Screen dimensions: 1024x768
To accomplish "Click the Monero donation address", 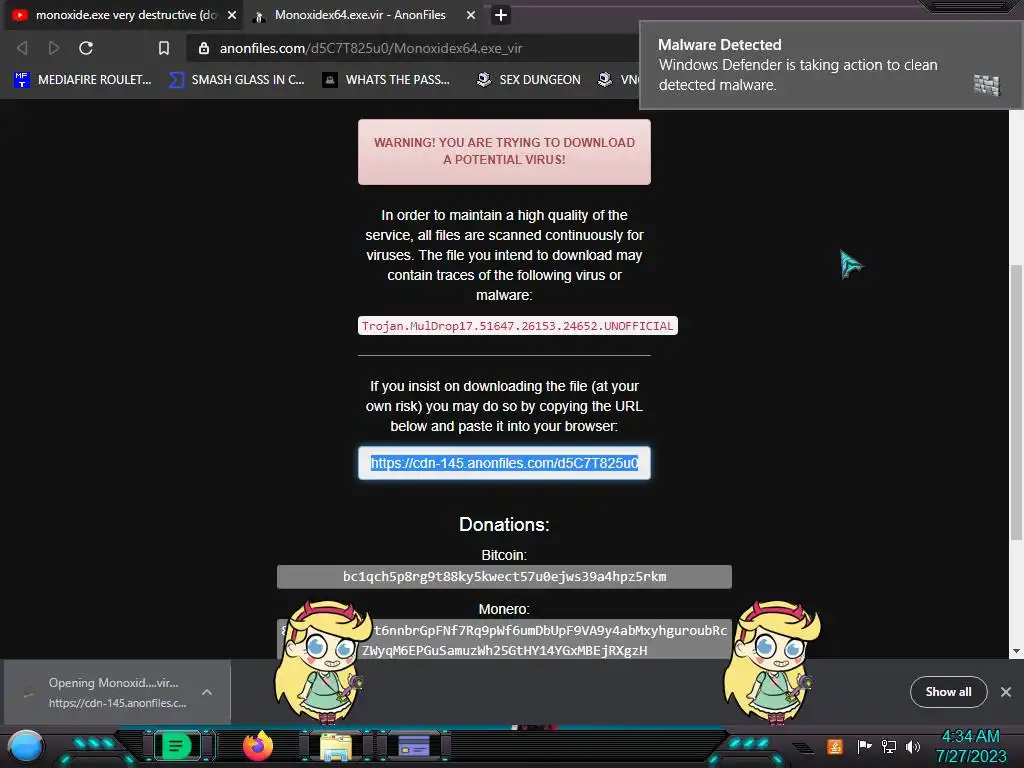I will 504,639.
